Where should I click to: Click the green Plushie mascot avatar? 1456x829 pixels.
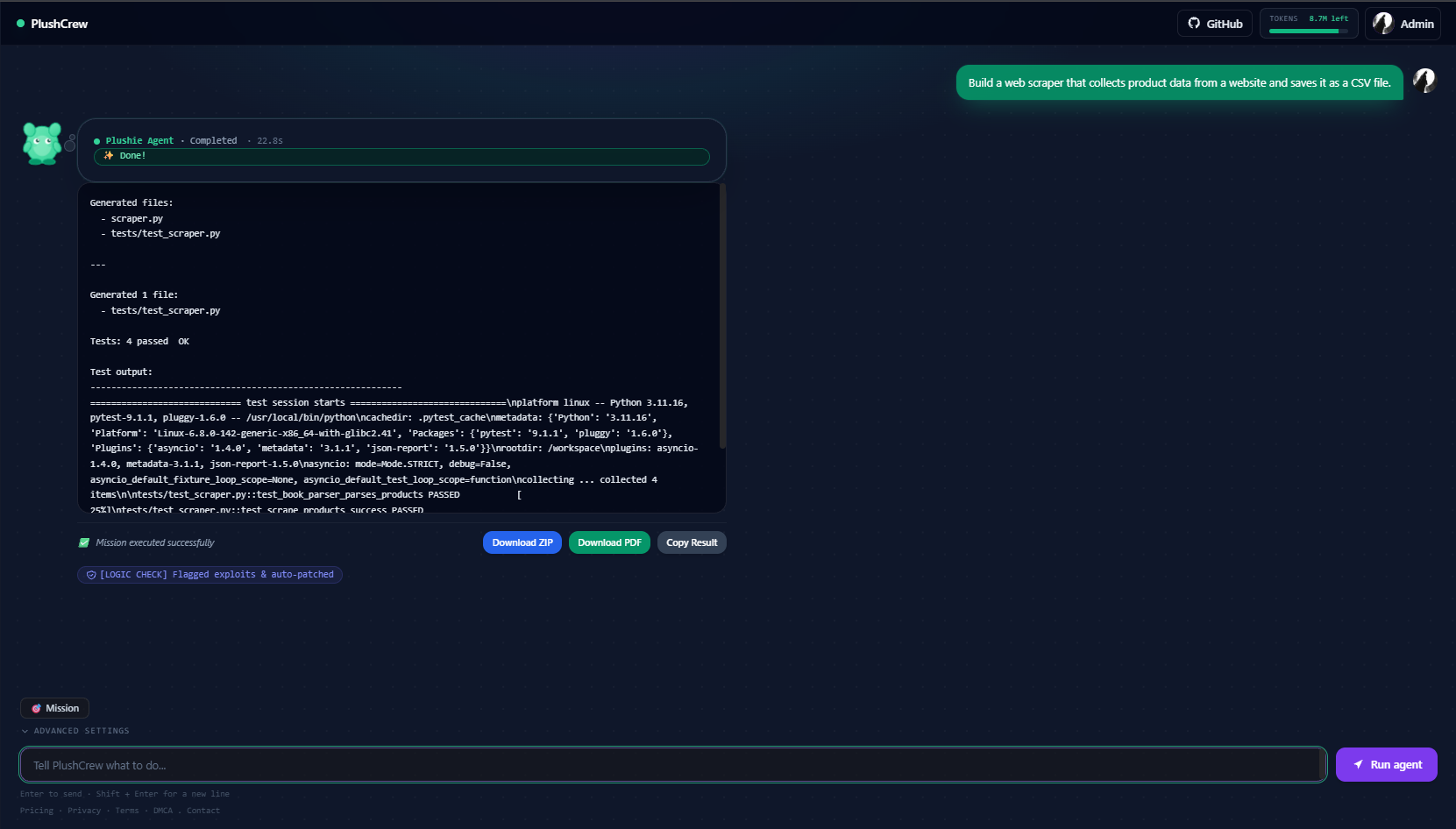pos(42,143)
